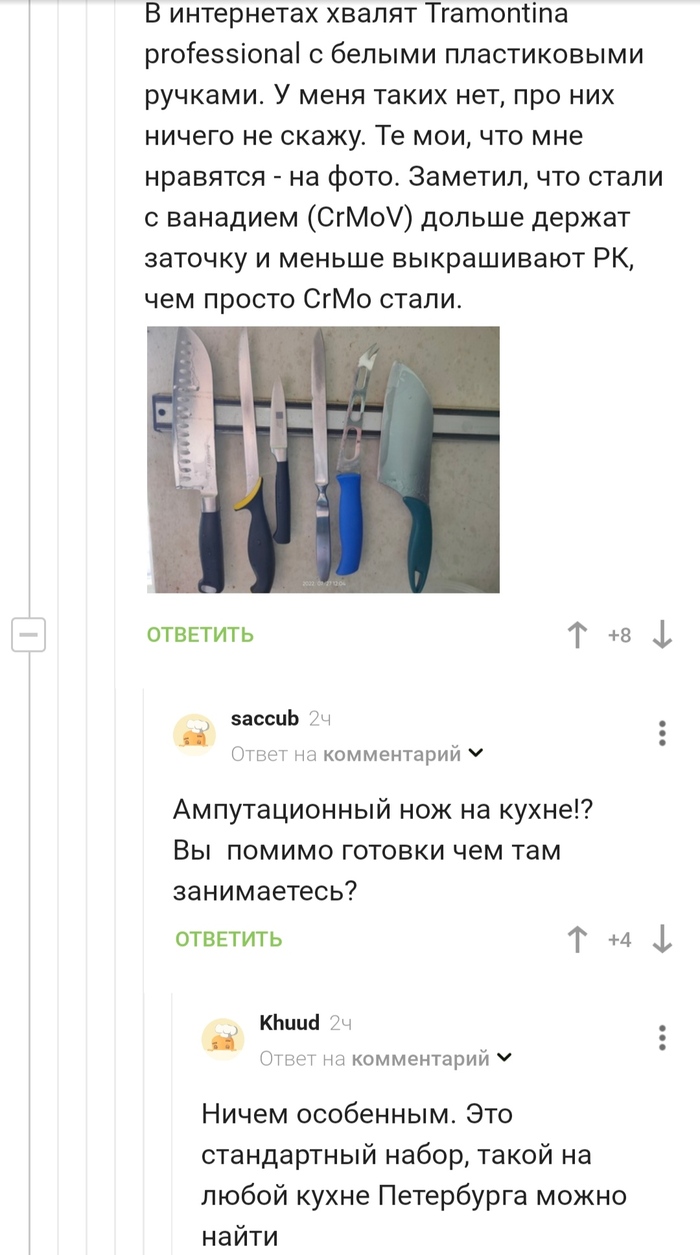Reply to saccub's comment
The width and height of the screenshot is (700, 1255).
(x=229, y=939)
